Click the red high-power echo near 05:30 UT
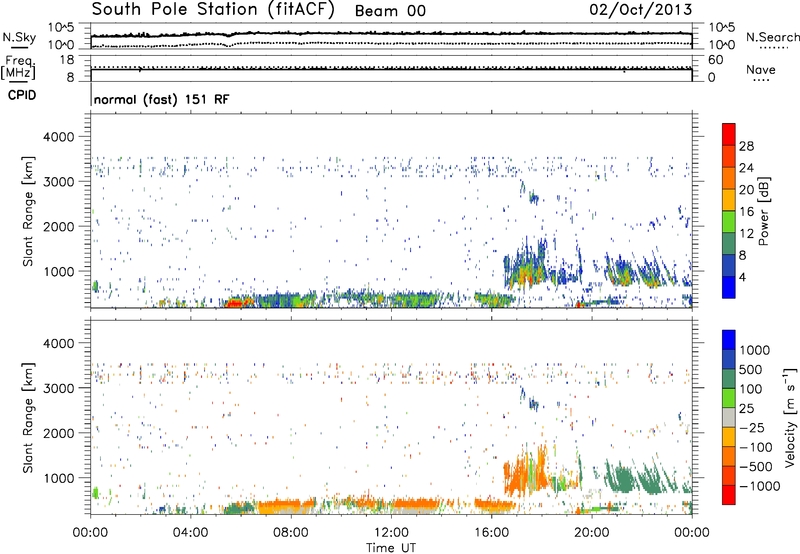 [x=235, y=303]
